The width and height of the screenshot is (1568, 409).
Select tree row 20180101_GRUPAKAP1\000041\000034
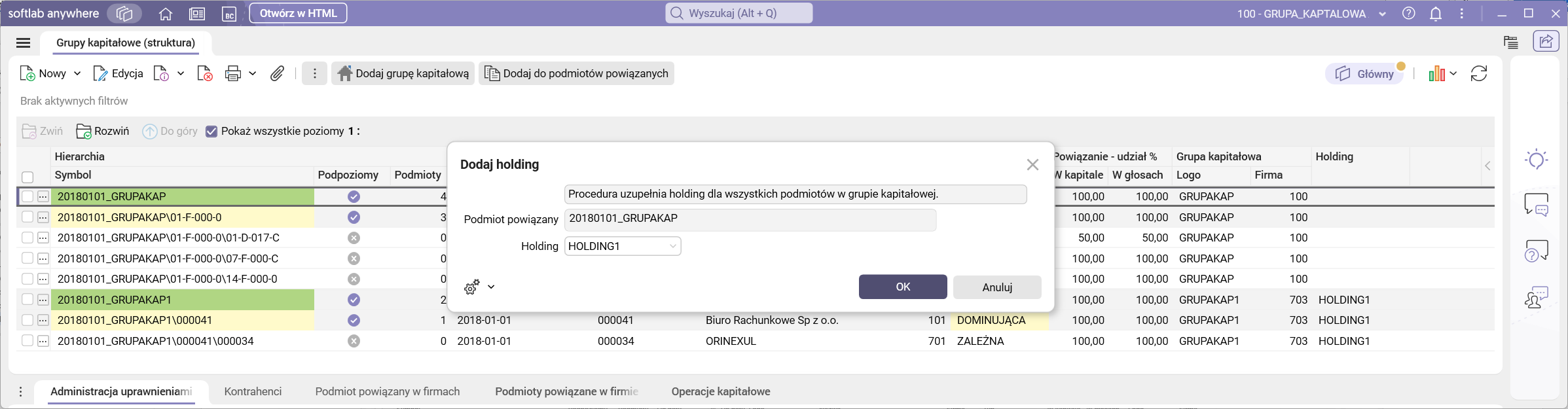(156, 341)
